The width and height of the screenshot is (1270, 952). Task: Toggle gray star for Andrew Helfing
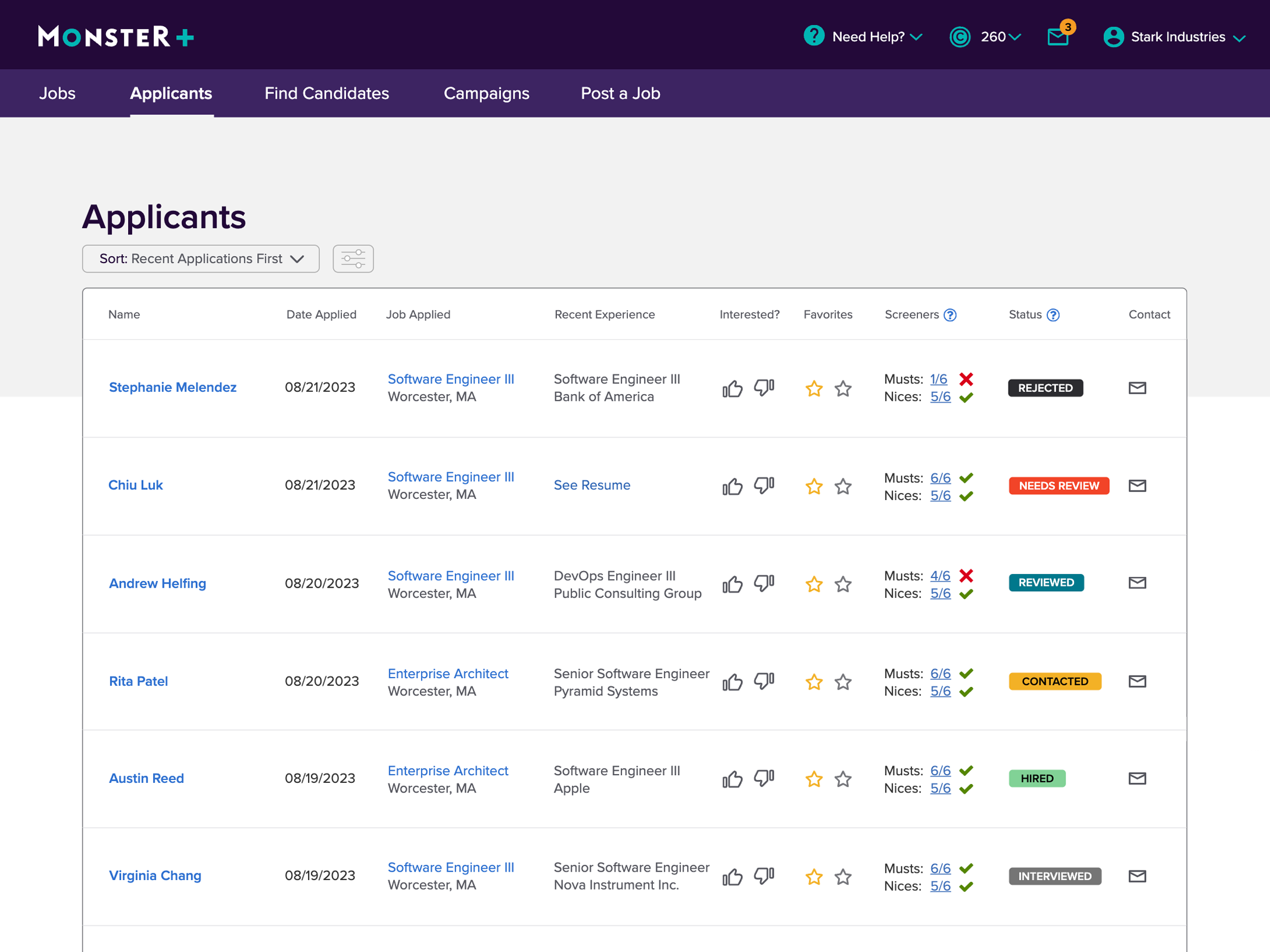pos(843,584)
